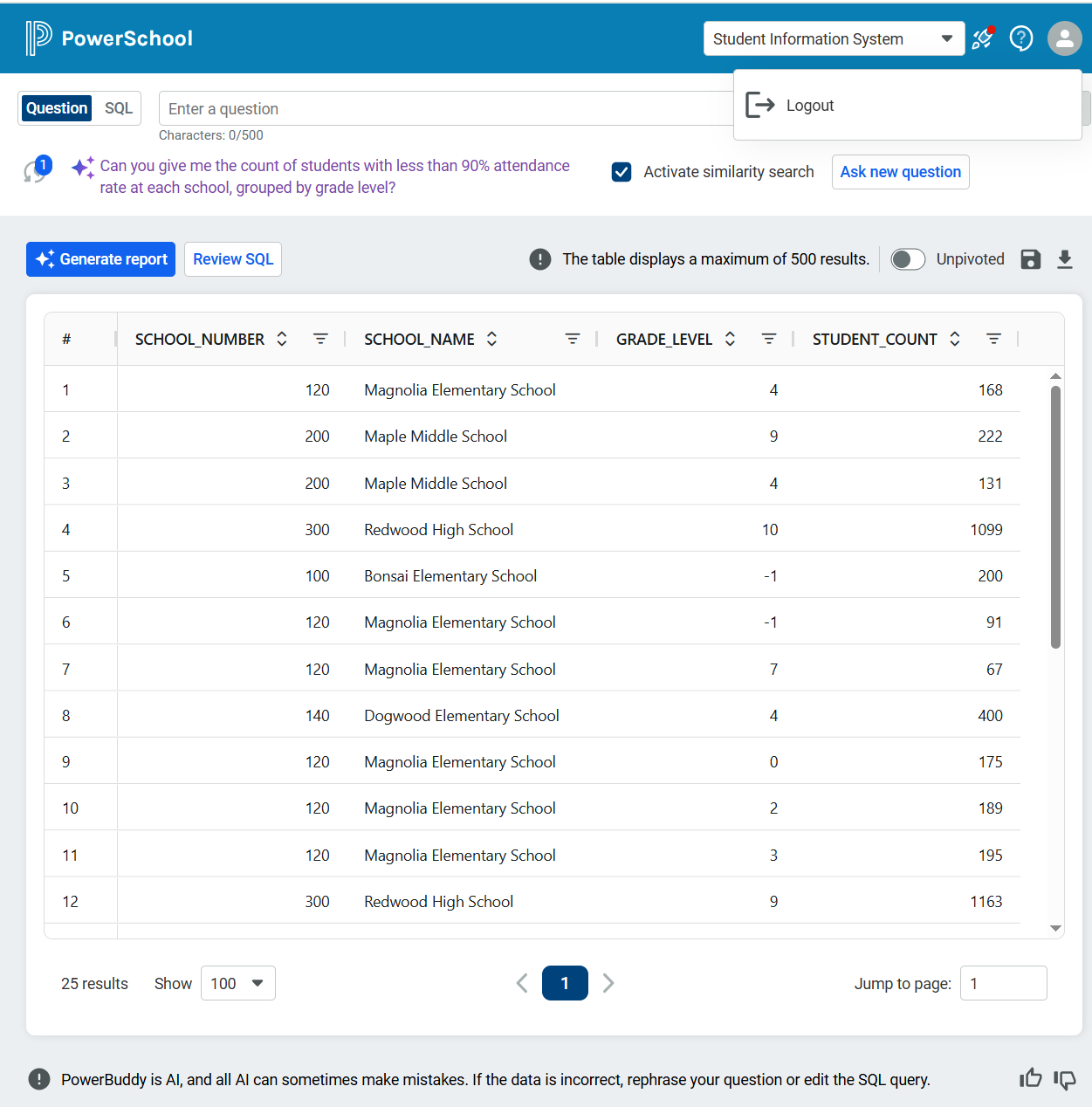
Task: Toggle the Unpivoted switch
Action: click(x=908, y=259)
